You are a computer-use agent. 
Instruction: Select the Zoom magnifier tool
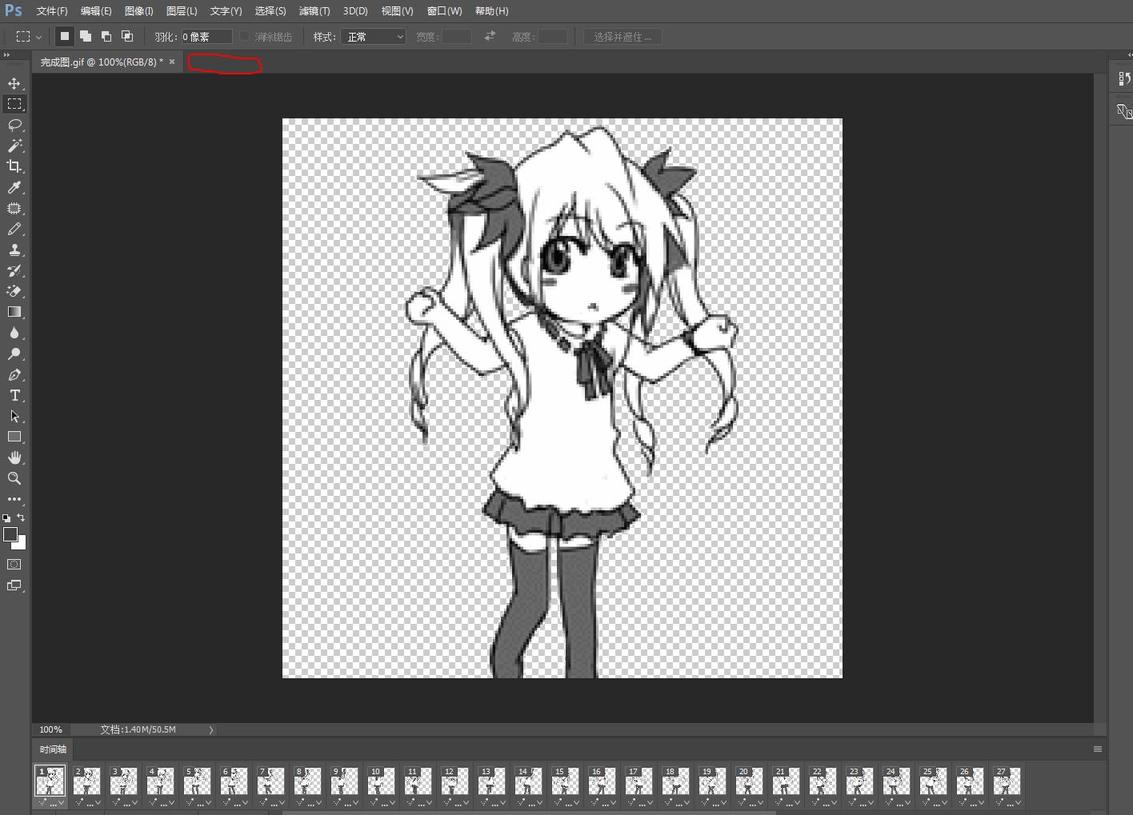(14, 479)
